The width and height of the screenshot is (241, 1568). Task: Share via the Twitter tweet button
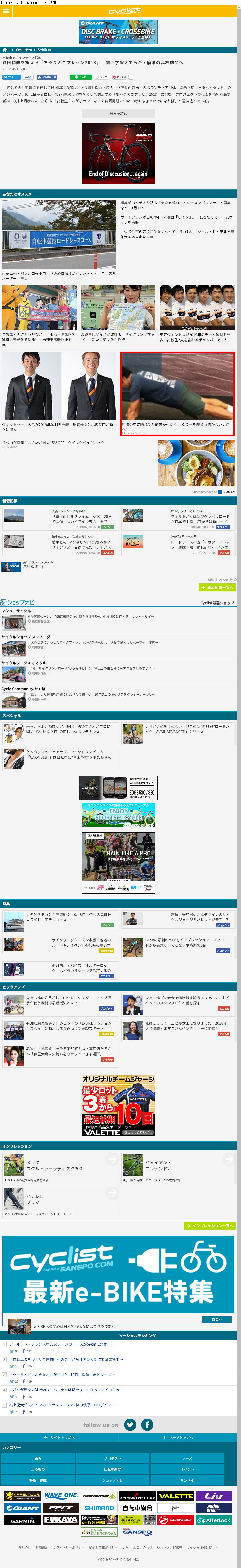[x=12, y=77]
